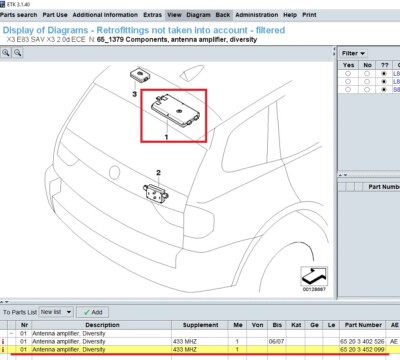
Task: Click Back in the menu bar
Action: point(223,15)
